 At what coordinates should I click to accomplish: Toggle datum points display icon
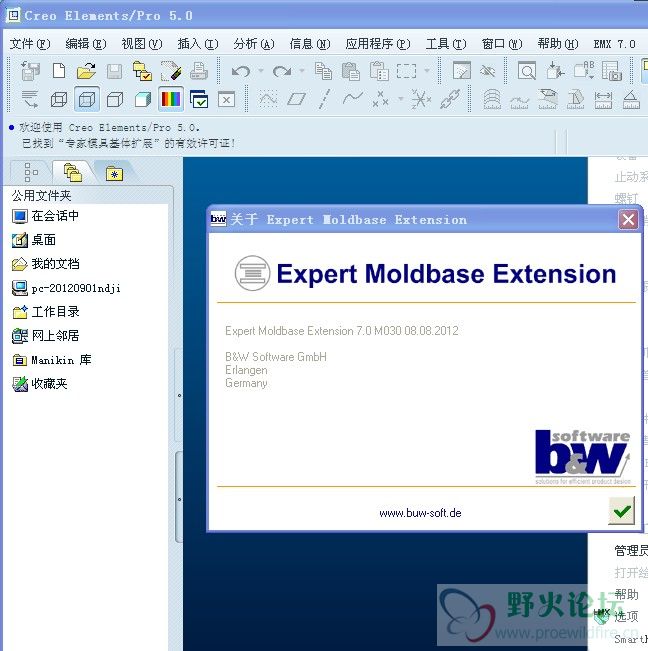coord(380,100)
